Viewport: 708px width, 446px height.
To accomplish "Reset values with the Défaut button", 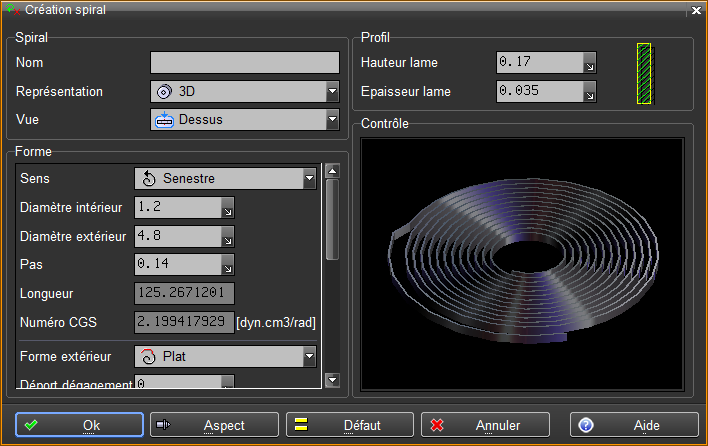I will [x=349, y=425].
